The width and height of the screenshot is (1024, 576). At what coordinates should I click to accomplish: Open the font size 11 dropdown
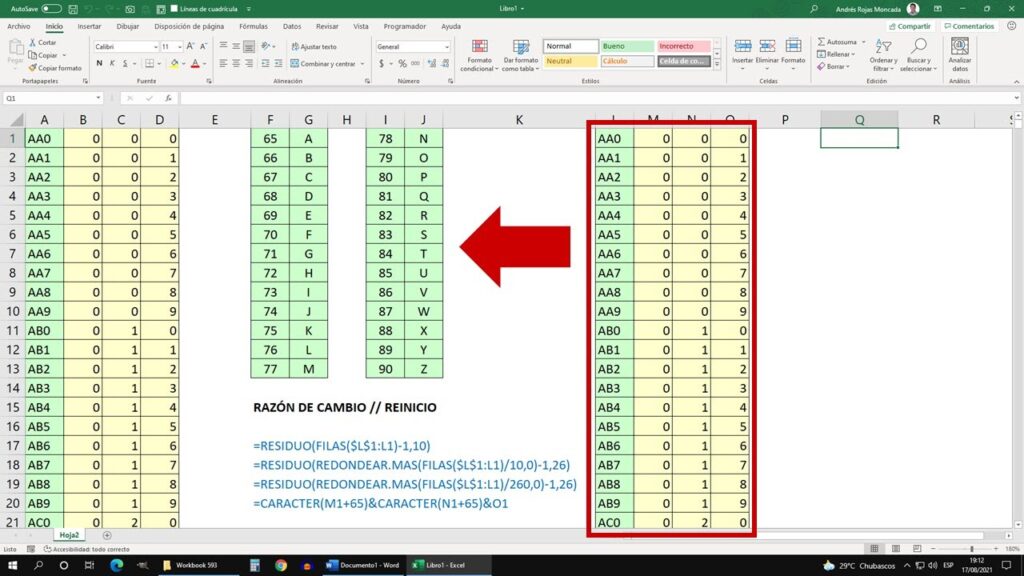pyautogui.click(x=180, y=47)
